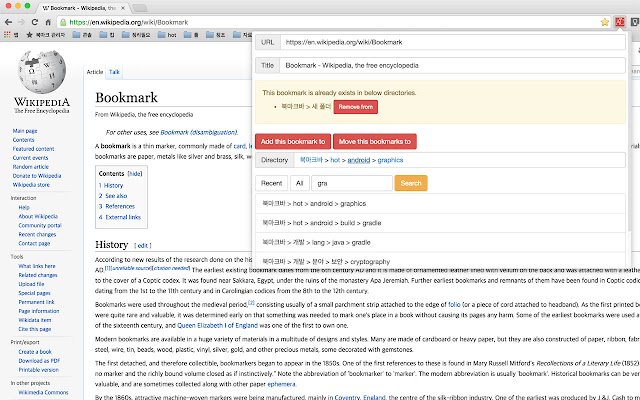This screenshot has height=400, width=640.
Task: Click 'graphics' in the Directory path
Action: tap(390, 160)
